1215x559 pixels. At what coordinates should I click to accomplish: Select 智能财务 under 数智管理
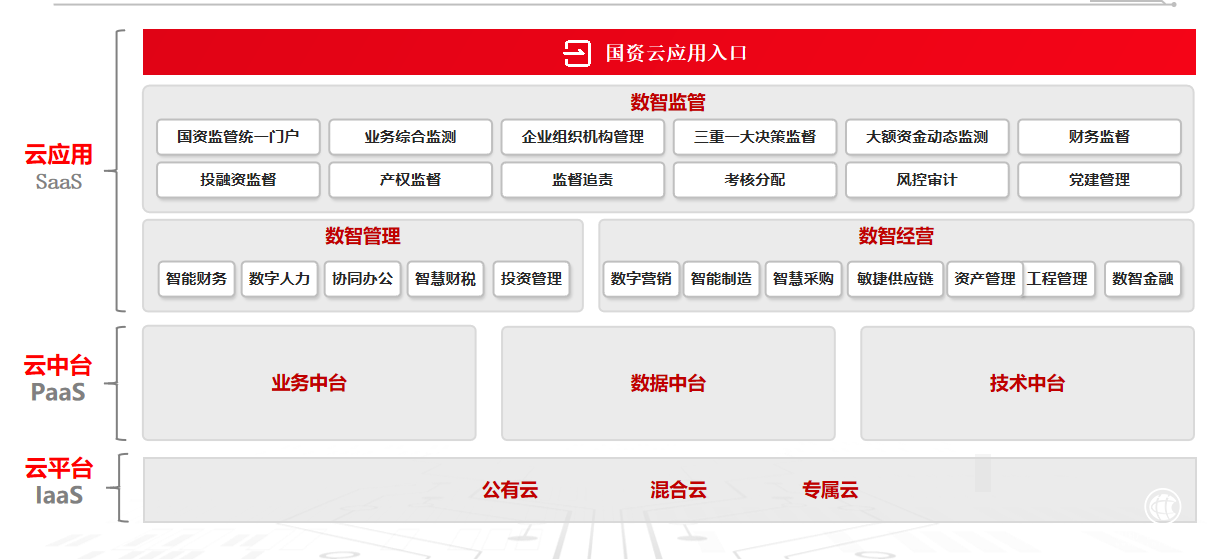[x=196, y=279]
